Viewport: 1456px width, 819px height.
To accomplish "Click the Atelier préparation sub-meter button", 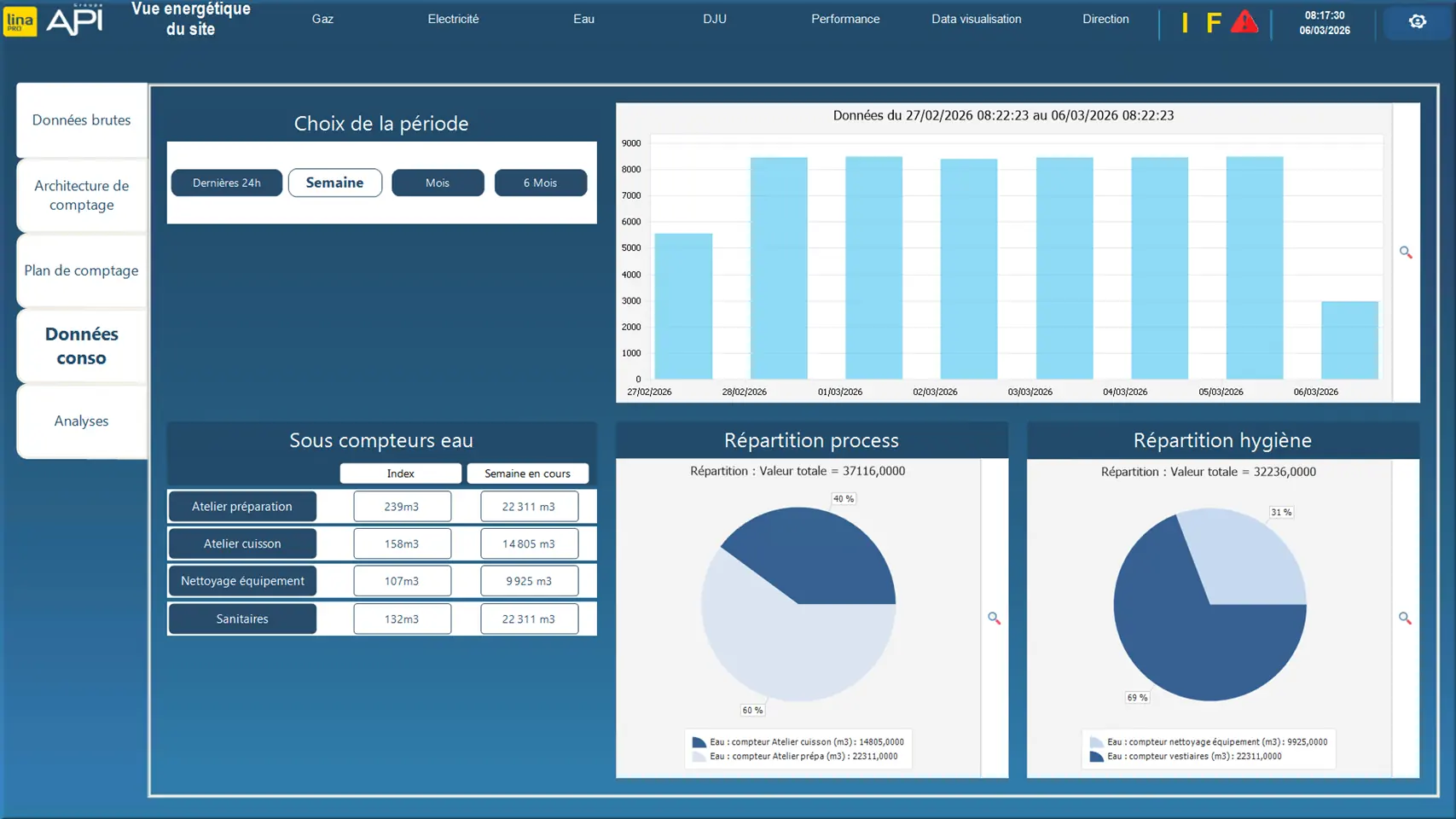I will (x=242, y=506).
